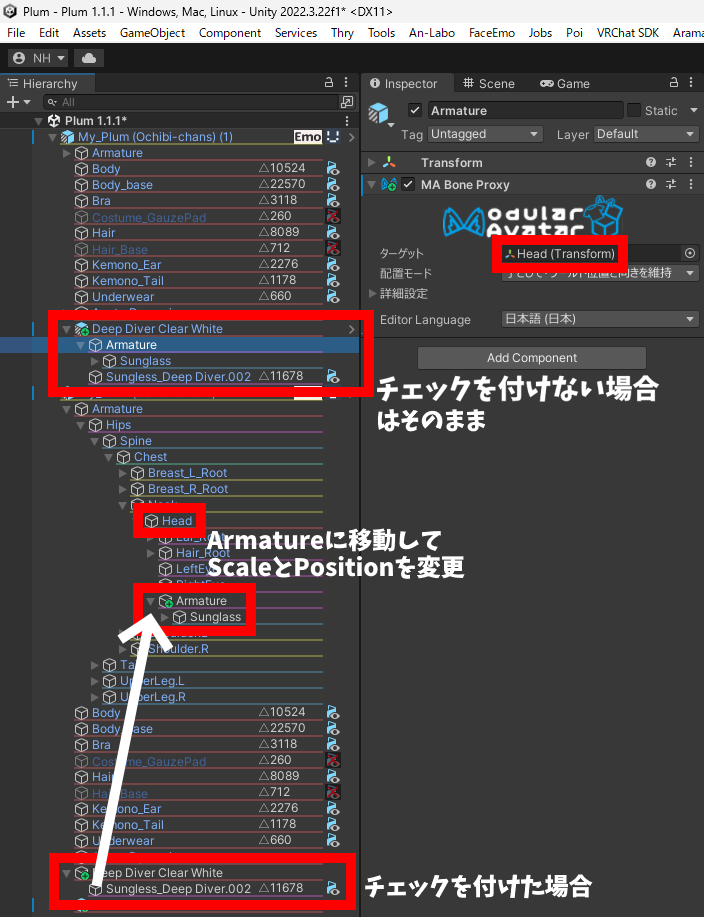Lock the Hierarchy panel with padlock icon
Image resolution: width=704 pixels, height=917 pixels.
point(329,82)
